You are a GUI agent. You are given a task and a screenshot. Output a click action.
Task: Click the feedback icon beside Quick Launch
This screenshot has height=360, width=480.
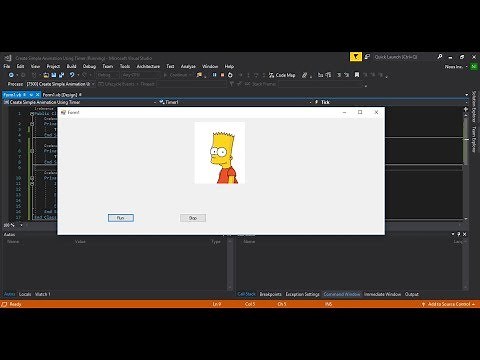point(367,57)
